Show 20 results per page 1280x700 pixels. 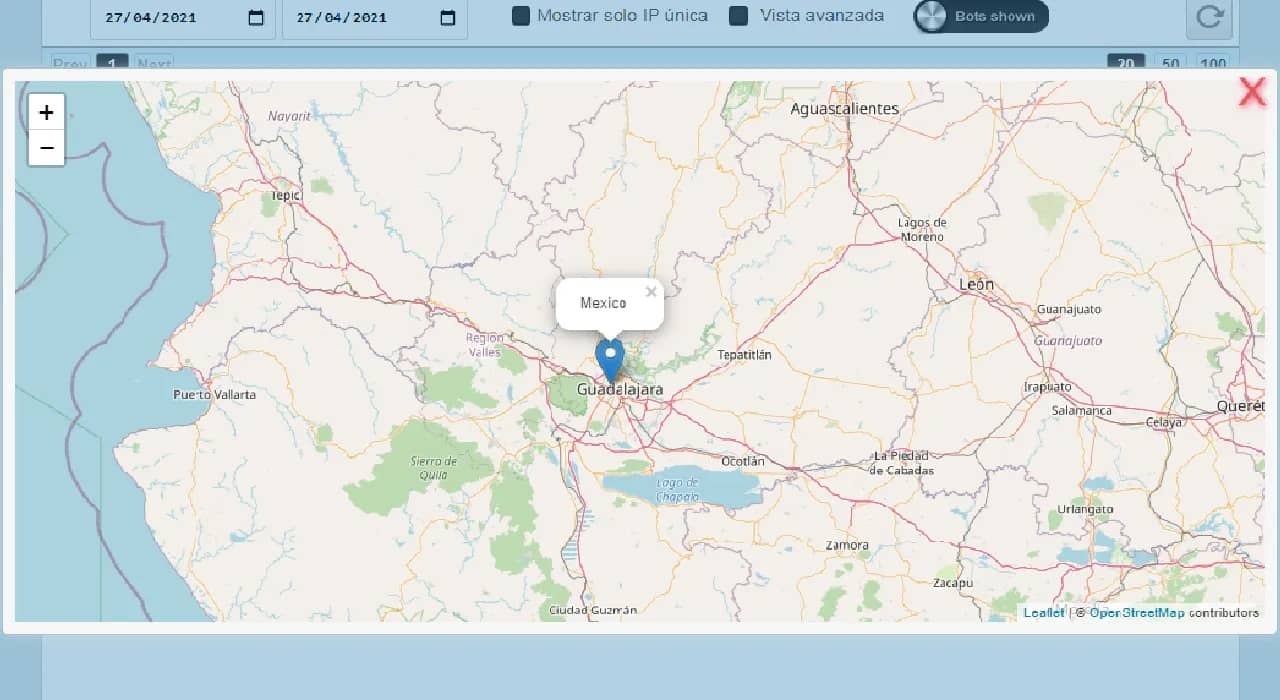(1125, 63)
